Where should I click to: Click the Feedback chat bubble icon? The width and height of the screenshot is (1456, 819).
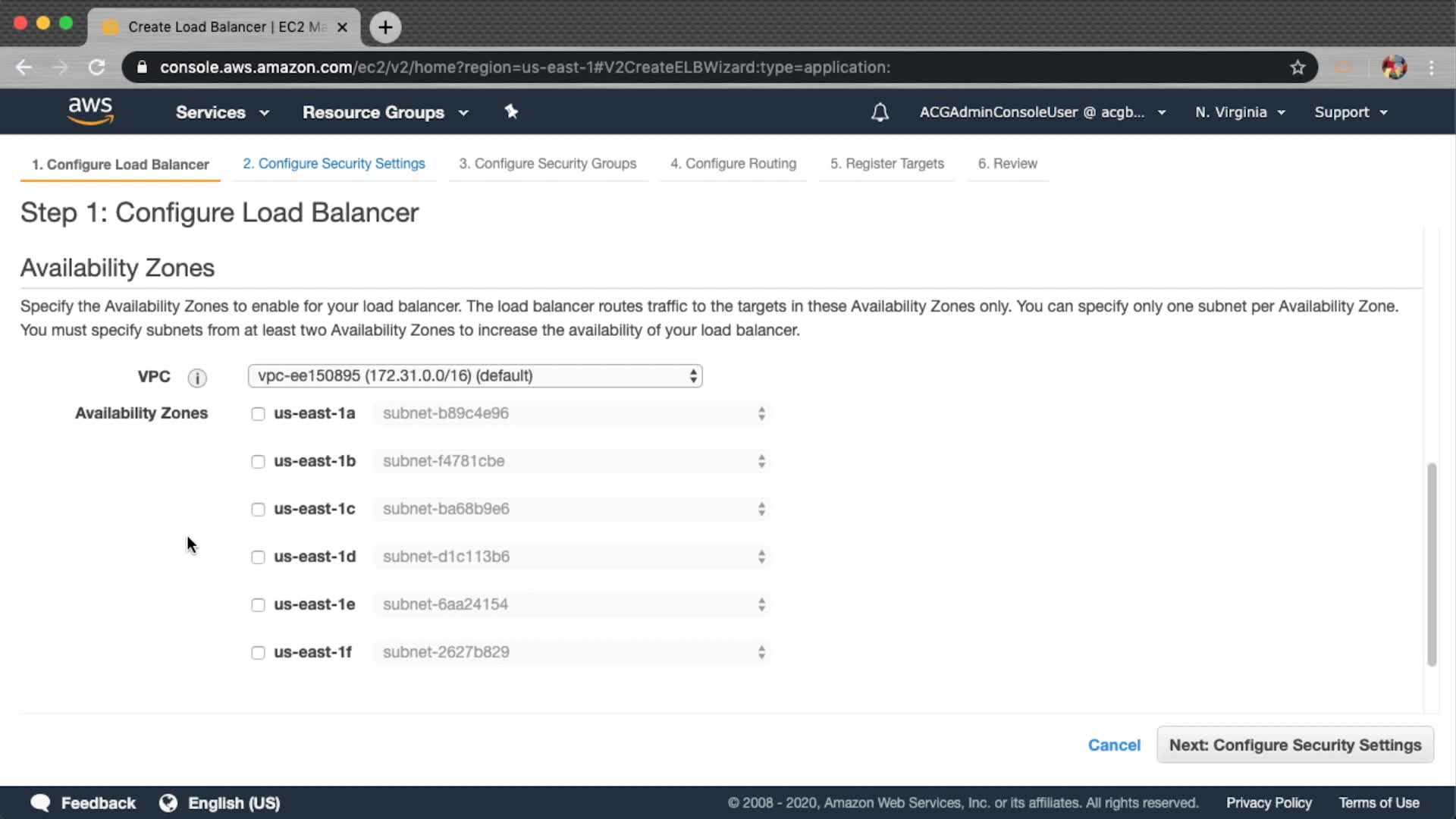click(41, 802)
